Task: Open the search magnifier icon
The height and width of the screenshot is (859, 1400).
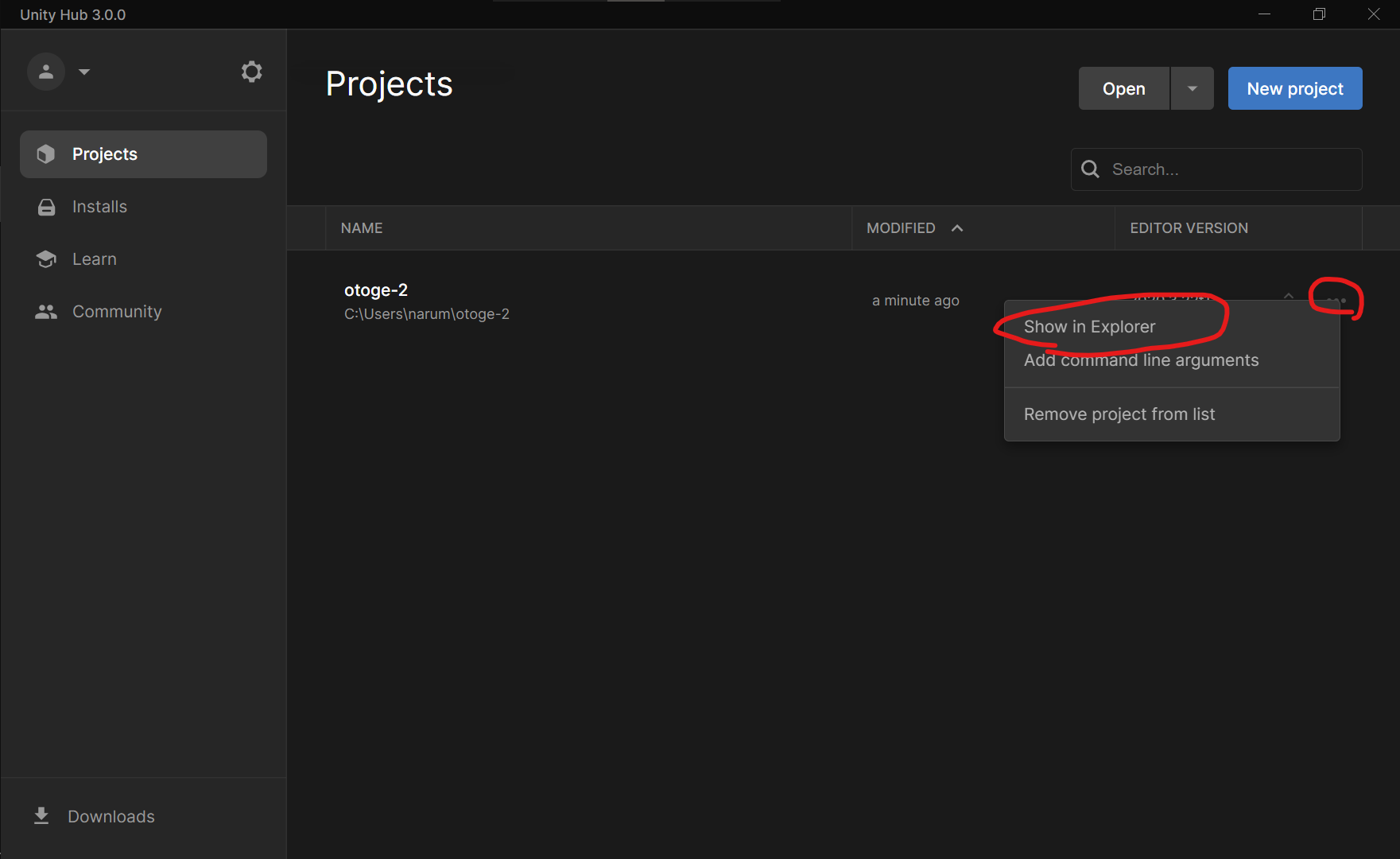Action: click(1089, 169)
